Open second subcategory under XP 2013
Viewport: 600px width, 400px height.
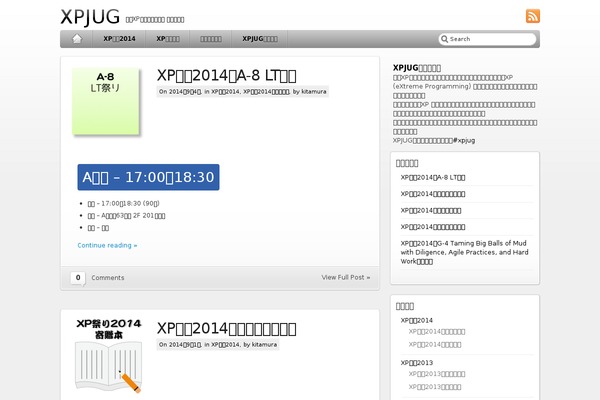[x=435, y=387]
